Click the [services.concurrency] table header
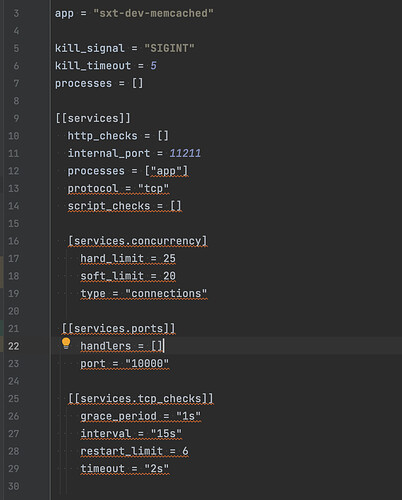The height and width of the screenshot is (500, 402). [x=137, y=241]
